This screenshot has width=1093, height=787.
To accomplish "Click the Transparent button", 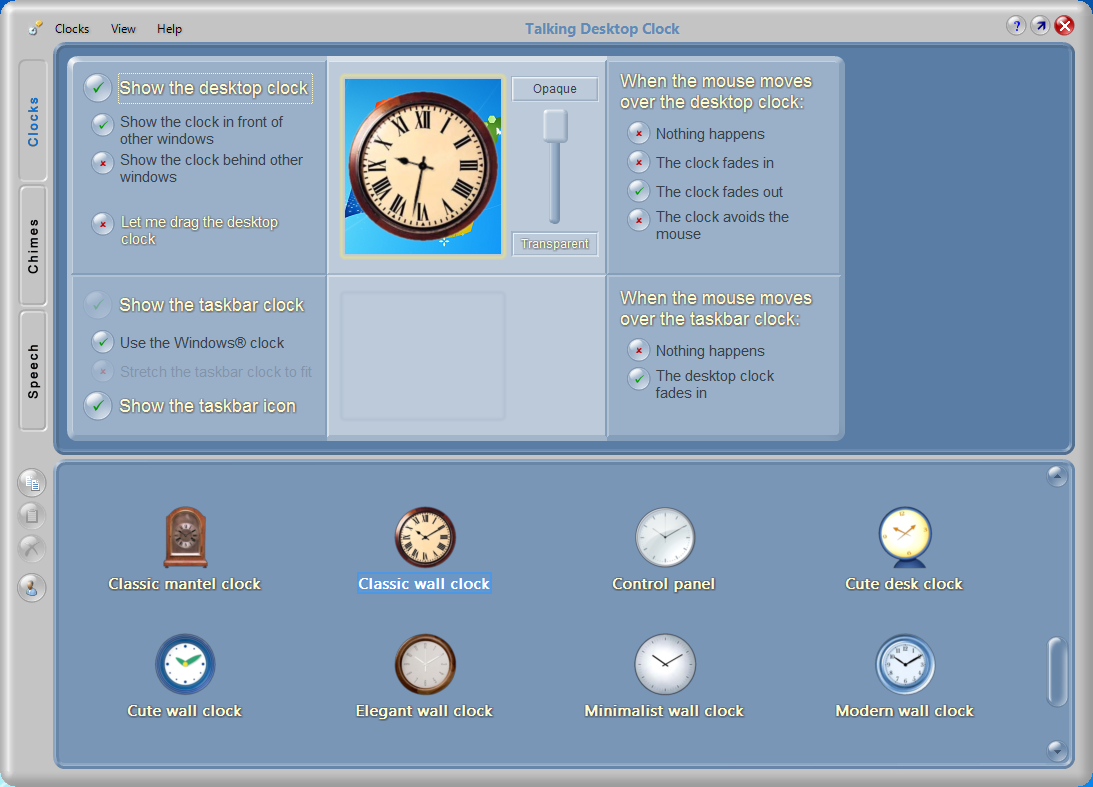I will (554, 243).
